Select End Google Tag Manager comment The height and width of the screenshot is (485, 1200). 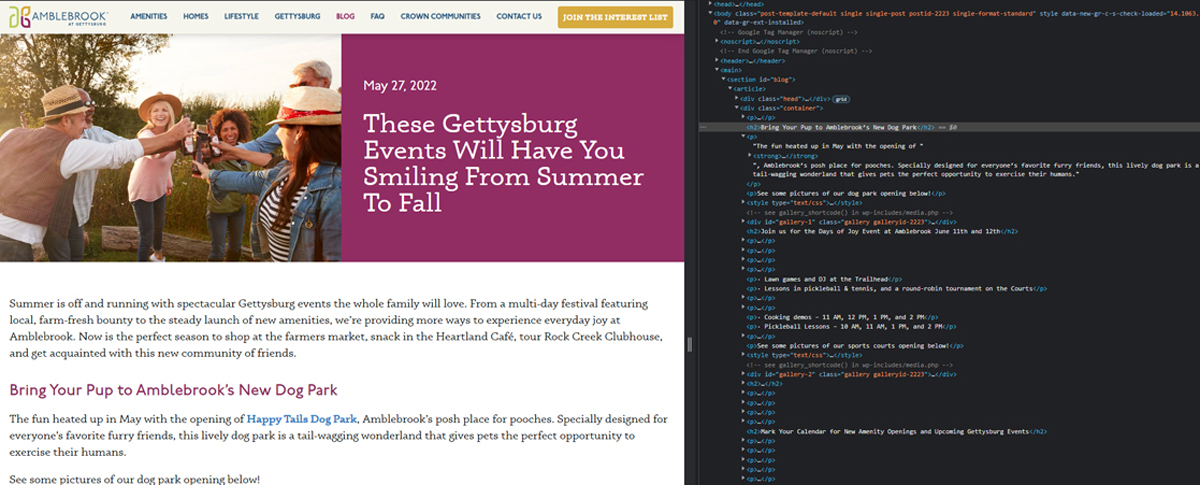(796, 51)
